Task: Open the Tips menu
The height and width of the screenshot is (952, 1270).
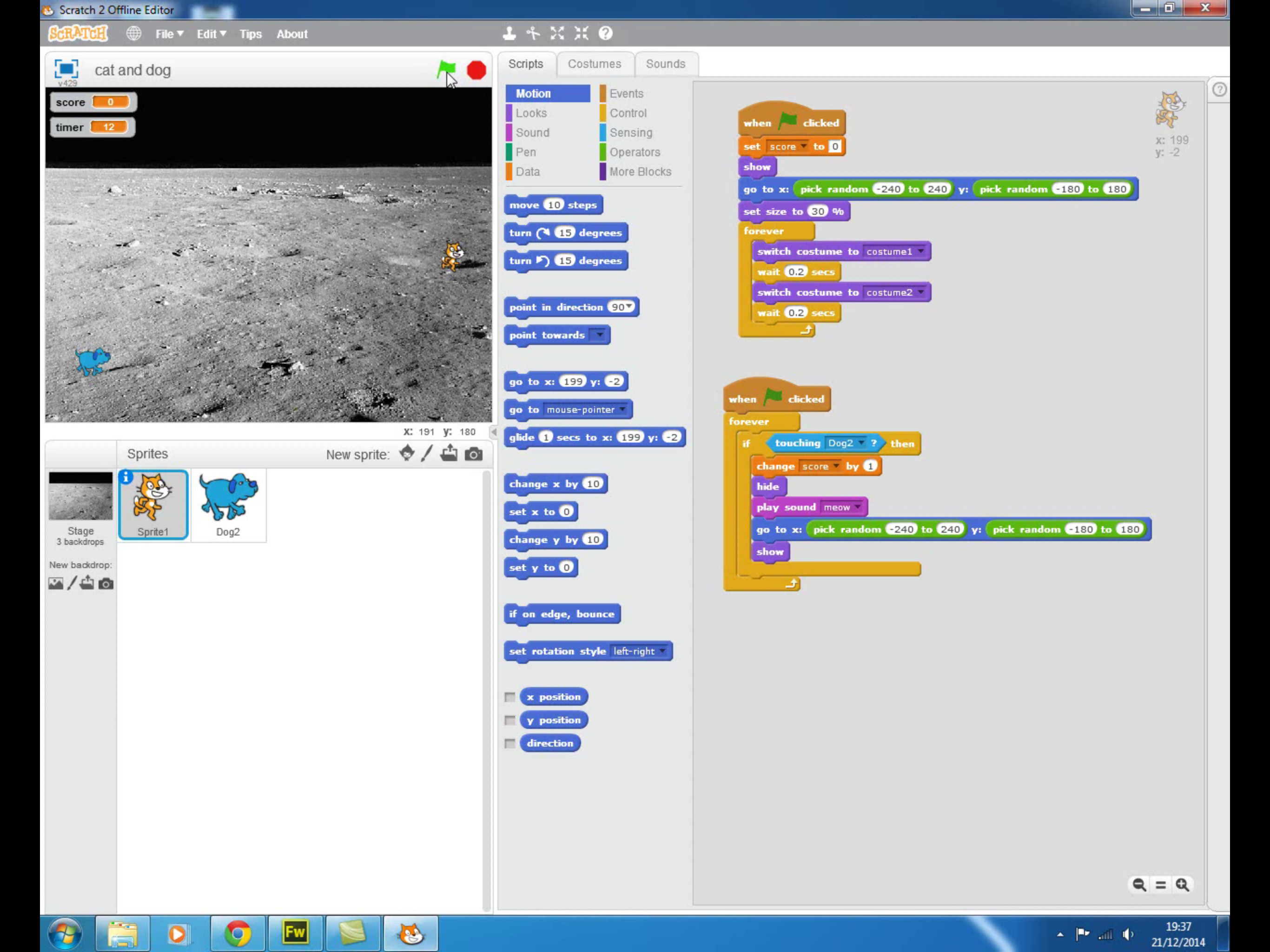Action: coord(250,34)
